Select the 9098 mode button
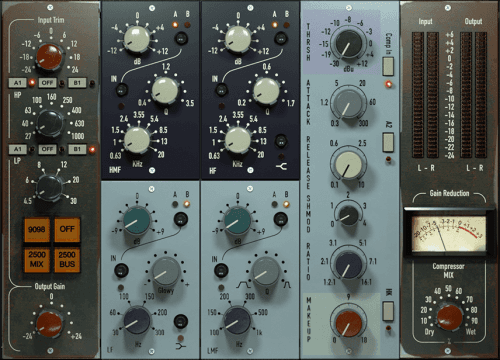 coord(37,229)
